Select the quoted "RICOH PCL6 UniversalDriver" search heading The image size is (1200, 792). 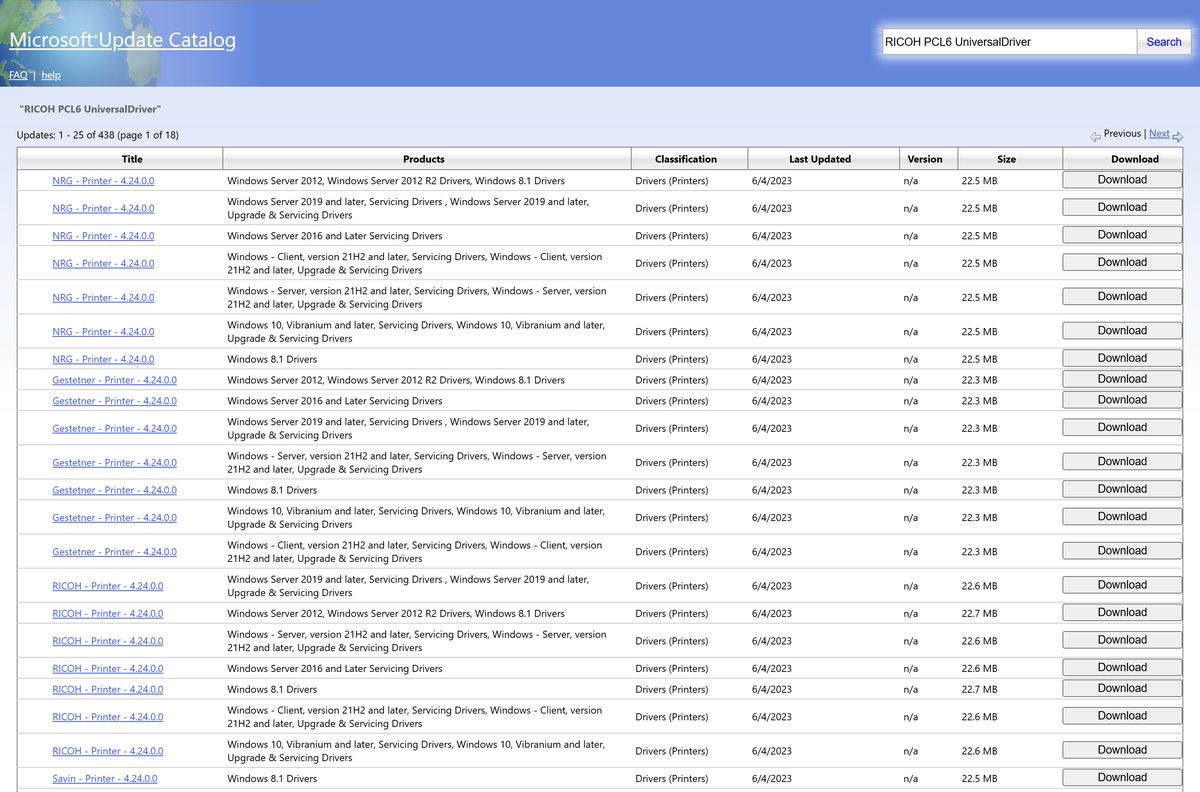[x=90, y=108]
